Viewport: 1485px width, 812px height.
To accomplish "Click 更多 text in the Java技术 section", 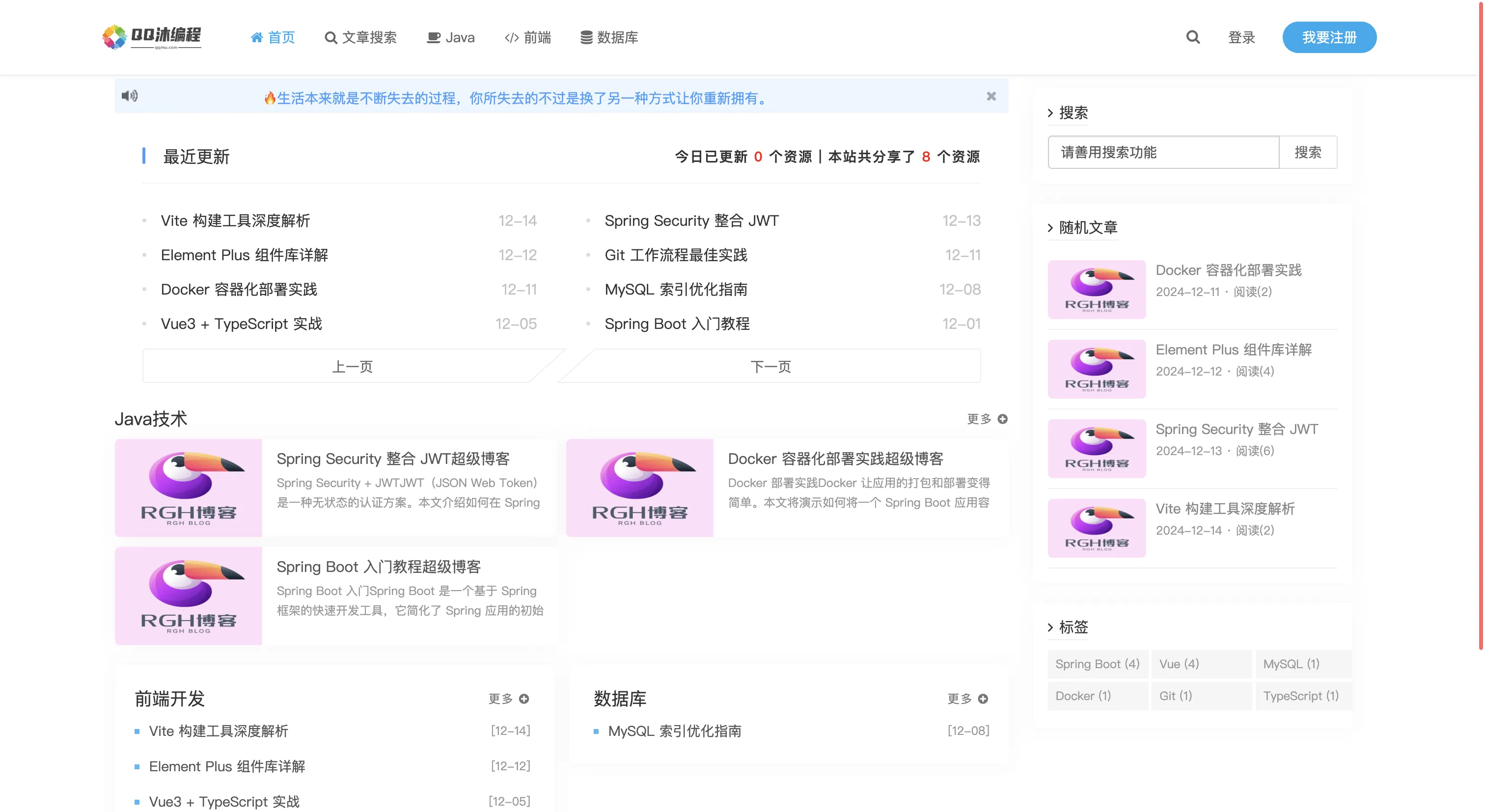I will pos(979,419).
